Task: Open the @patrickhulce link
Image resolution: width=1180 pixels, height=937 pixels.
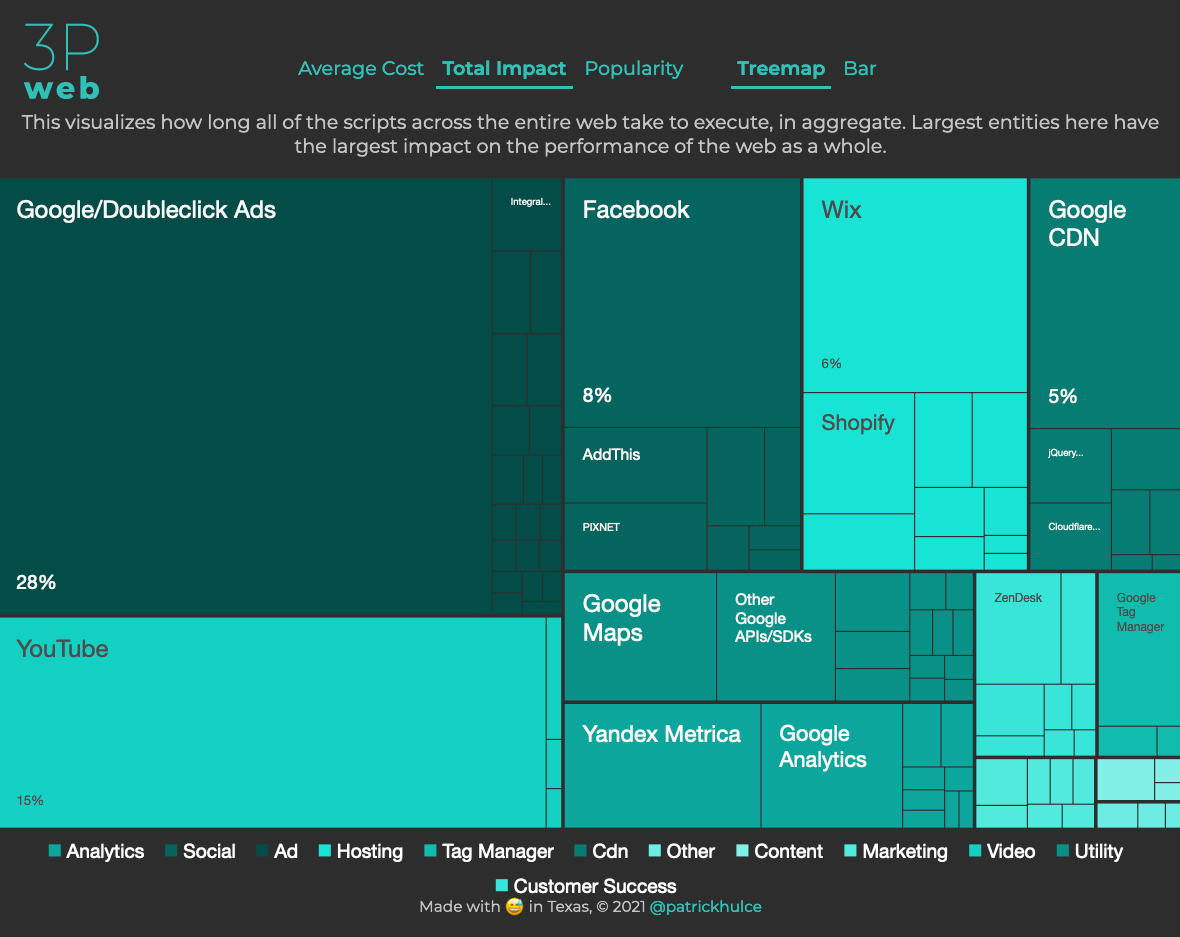Action: click(x=705, y=906)
